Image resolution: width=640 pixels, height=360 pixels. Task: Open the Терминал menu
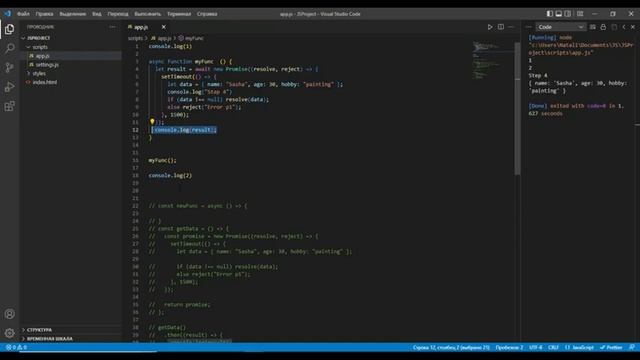click(179, 14)
